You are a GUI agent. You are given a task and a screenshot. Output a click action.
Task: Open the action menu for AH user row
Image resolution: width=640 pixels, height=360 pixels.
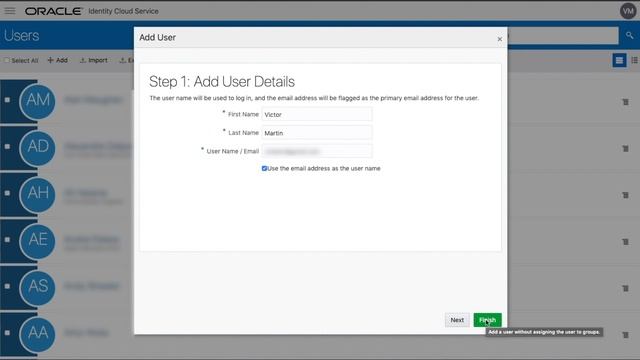(625, 195)
